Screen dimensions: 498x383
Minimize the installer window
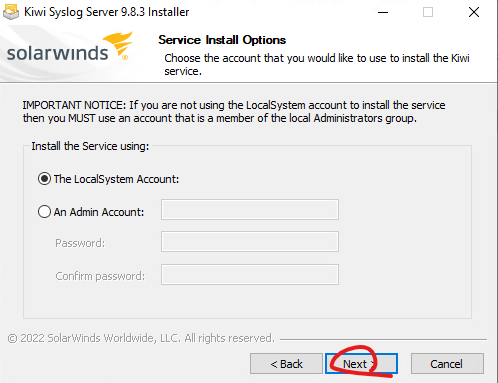[x=383, y=12]
